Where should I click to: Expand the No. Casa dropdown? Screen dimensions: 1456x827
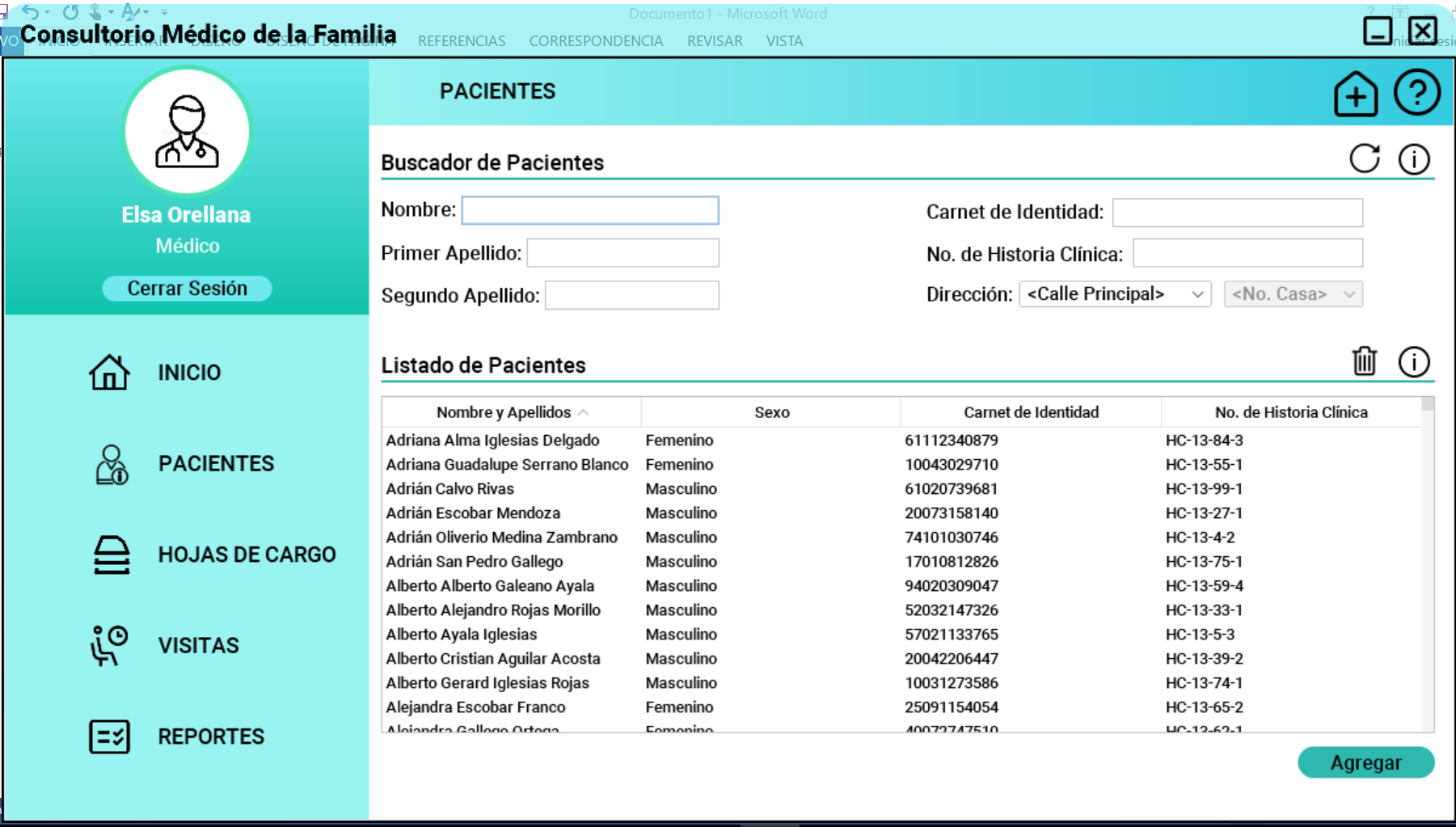(x=1293, y=294)
